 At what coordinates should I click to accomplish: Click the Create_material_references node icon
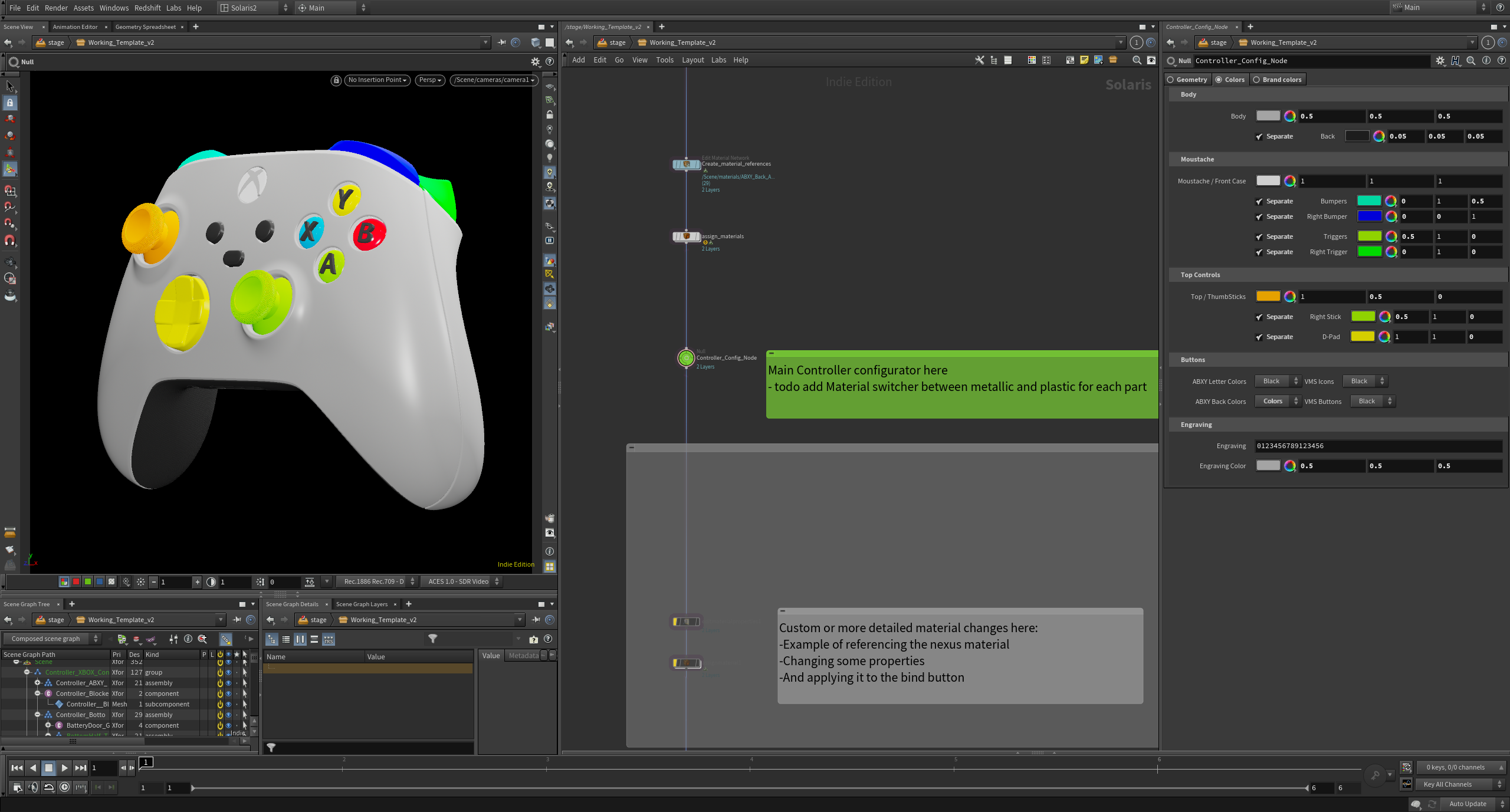[x=687, y=165]
